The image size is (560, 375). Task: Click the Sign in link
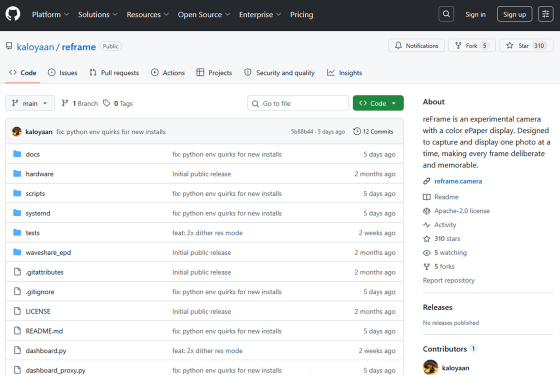(x=475, y=15)
